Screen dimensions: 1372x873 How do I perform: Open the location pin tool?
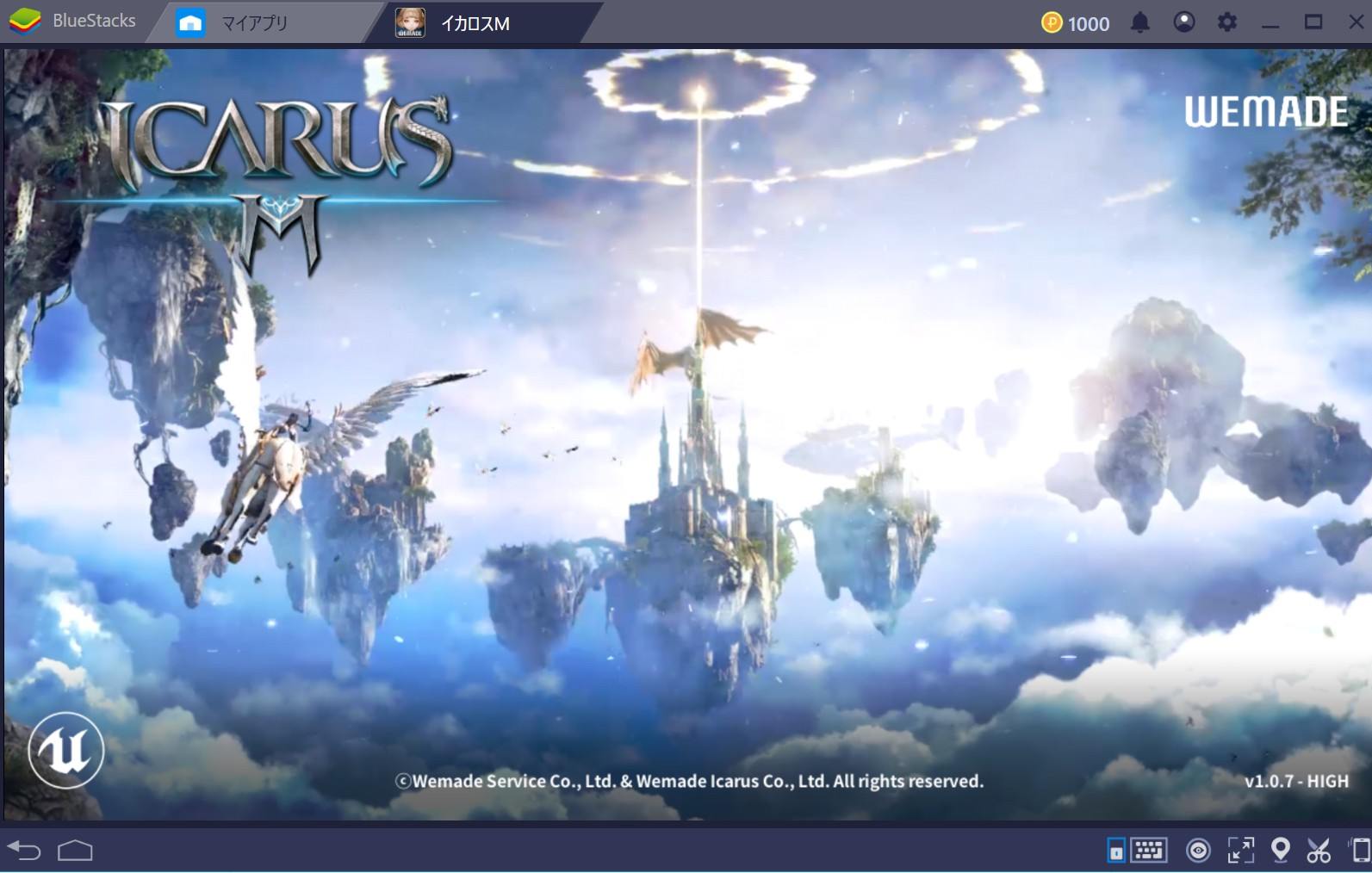tap(1281, 850)
